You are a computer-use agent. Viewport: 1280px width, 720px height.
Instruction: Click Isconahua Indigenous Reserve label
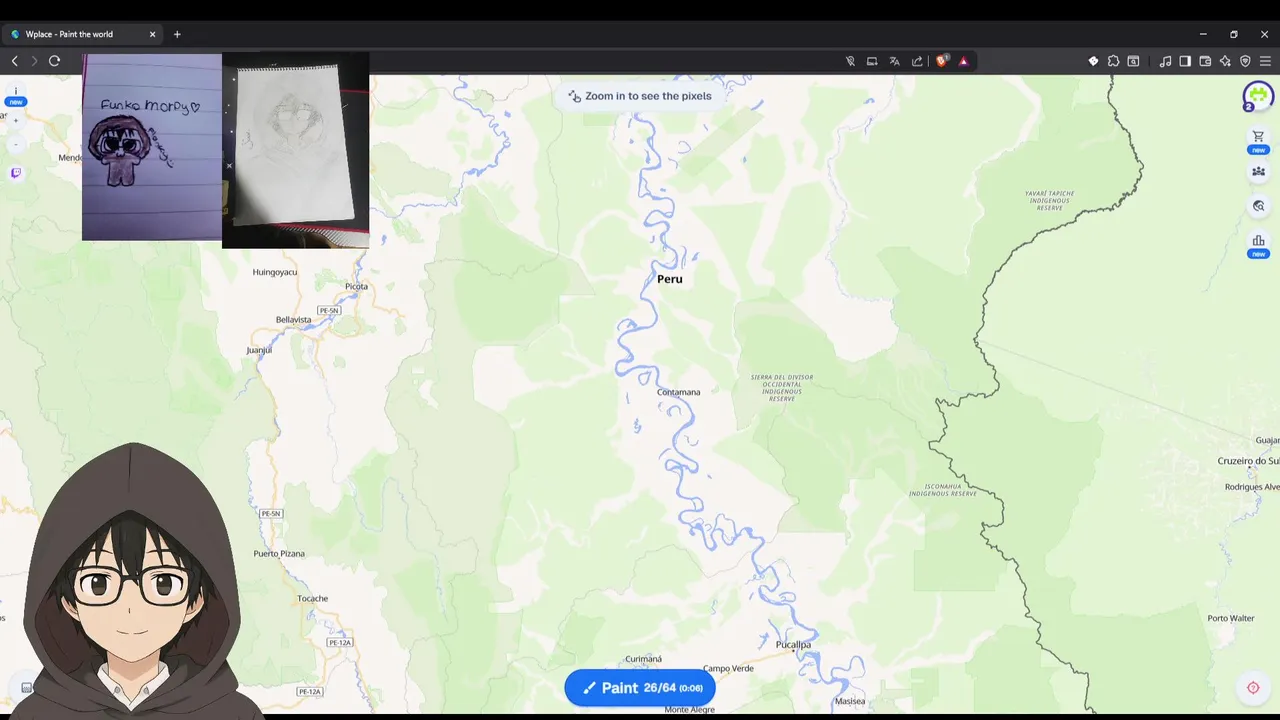(x=943, y=490)
